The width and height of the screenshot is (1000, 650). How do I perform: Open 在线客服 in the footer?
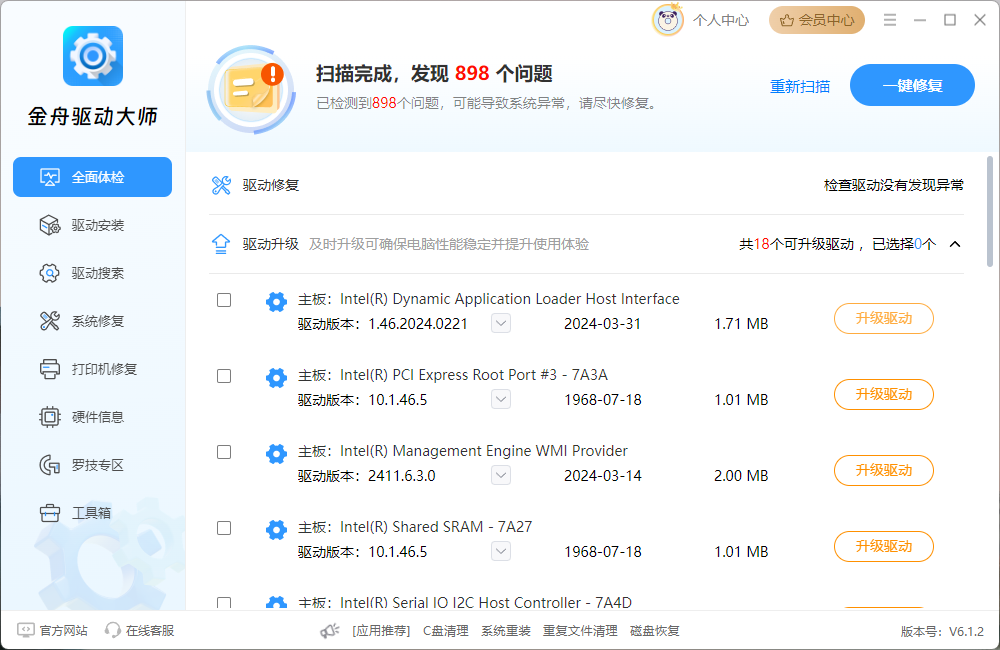(150, 631)
